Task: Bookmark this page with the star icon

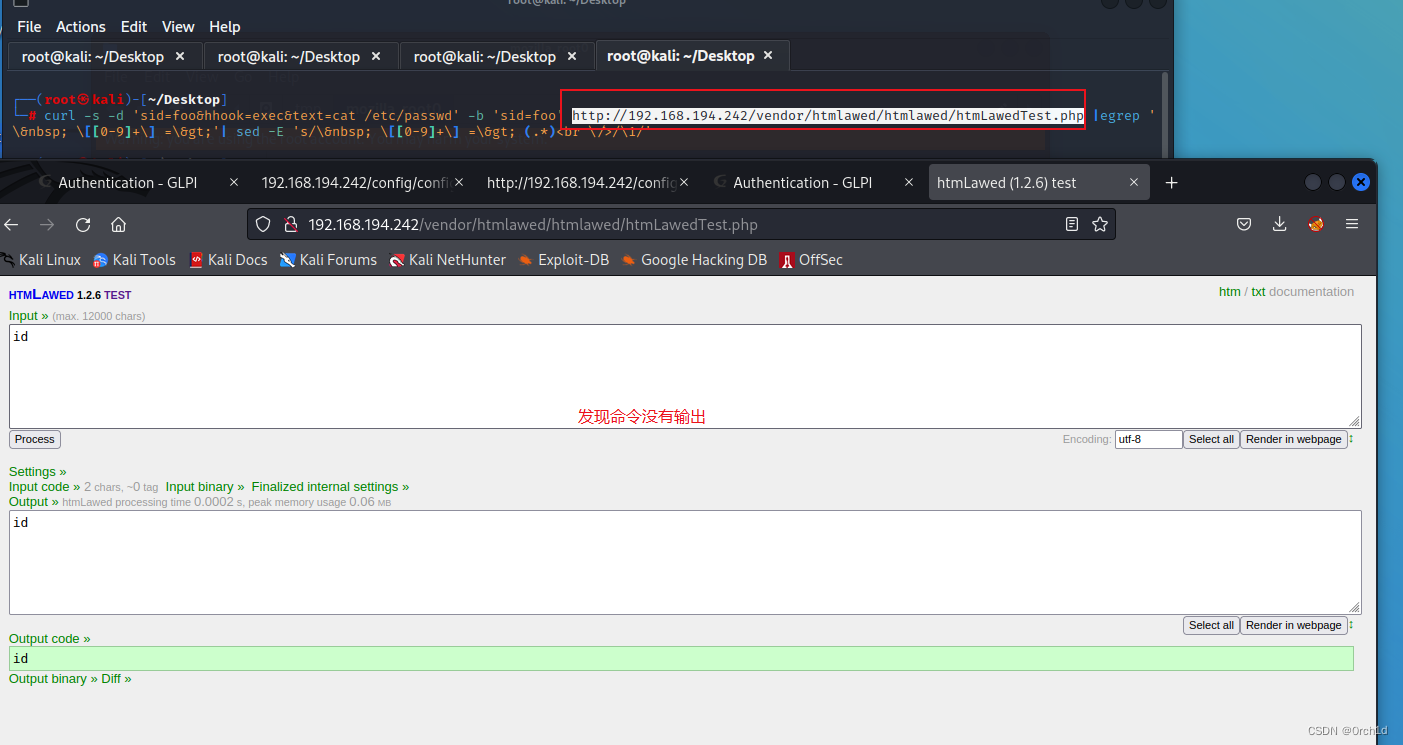Action: 1100,224
